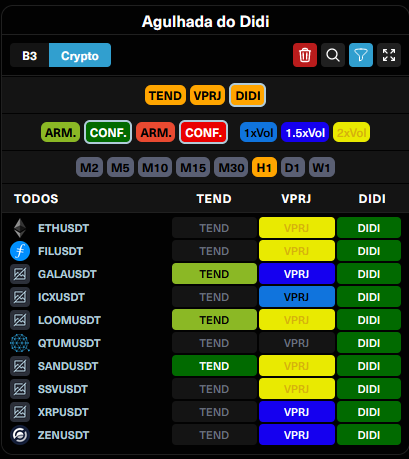Toggle the 1xVol volume filter

[259, 132]
